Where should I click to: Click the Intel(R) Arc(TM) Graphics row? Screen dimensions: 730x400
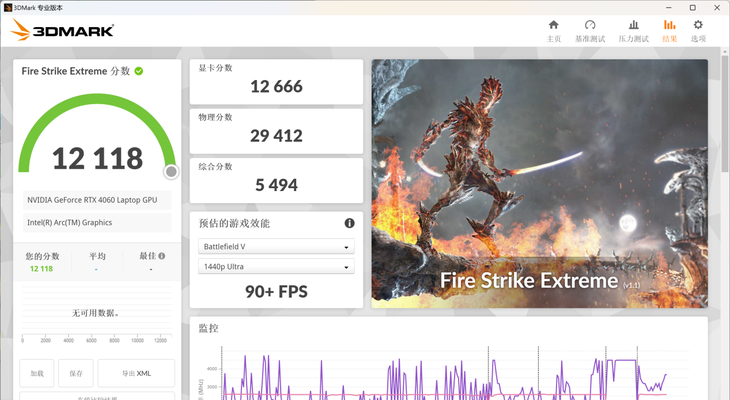[97, 223]
